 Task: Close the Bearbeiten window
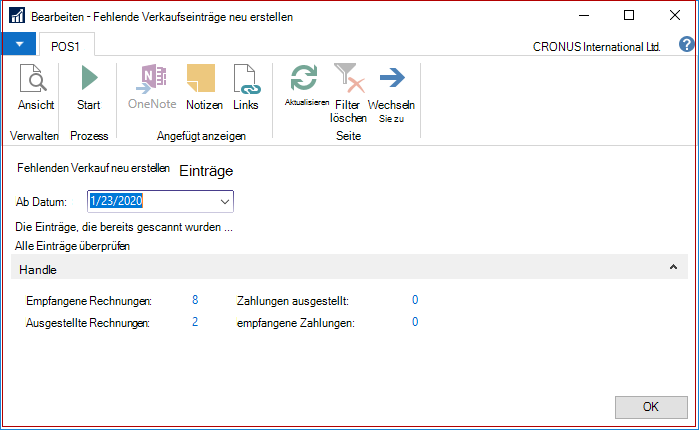coord(675,16)
